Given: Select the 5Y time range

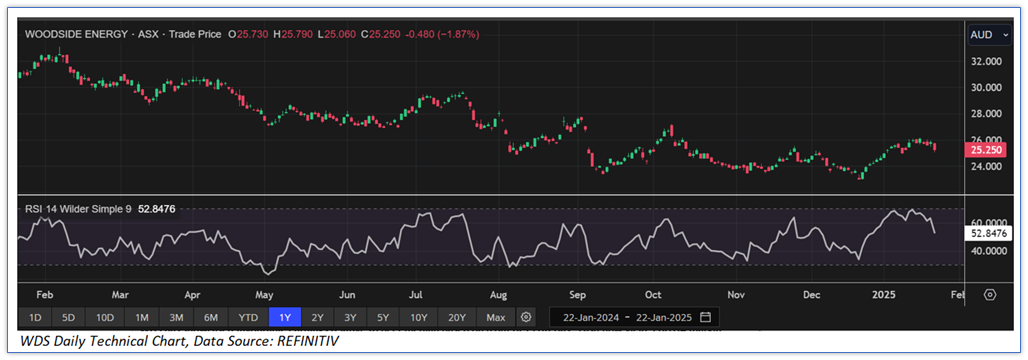Looking at the screenshot, I should click(x=383, y=317).
